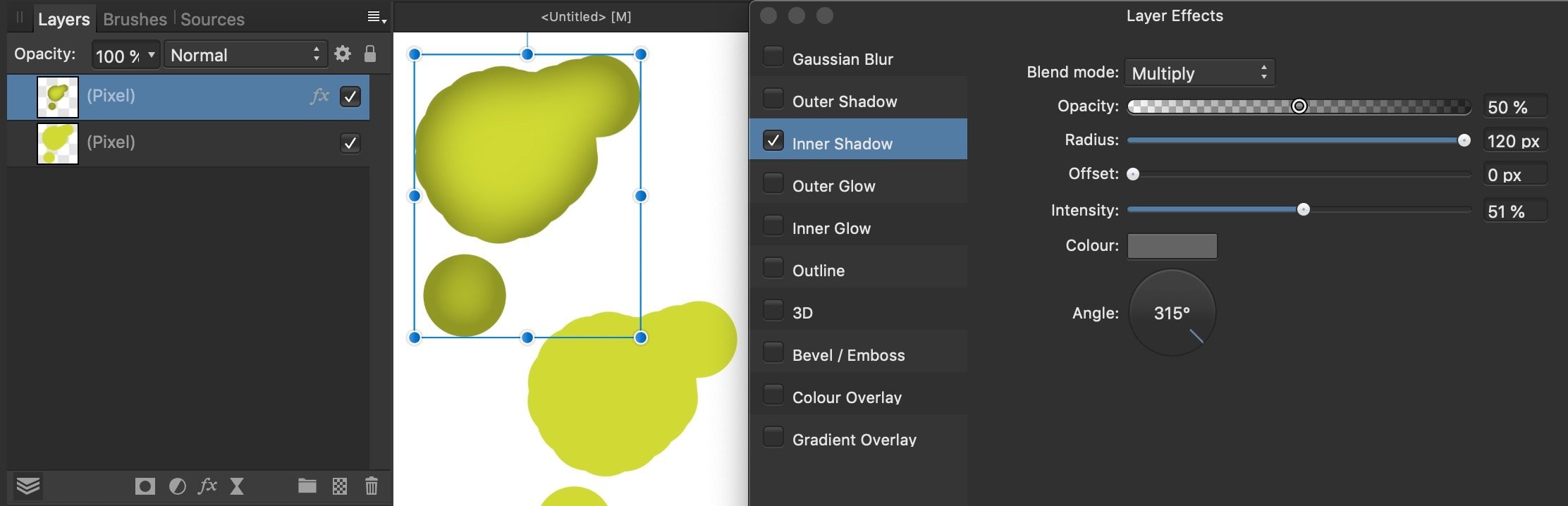Screen dimensions: 1568x506
Task: Delete the selected layer with trash icon
Action: tap(372, 486)
